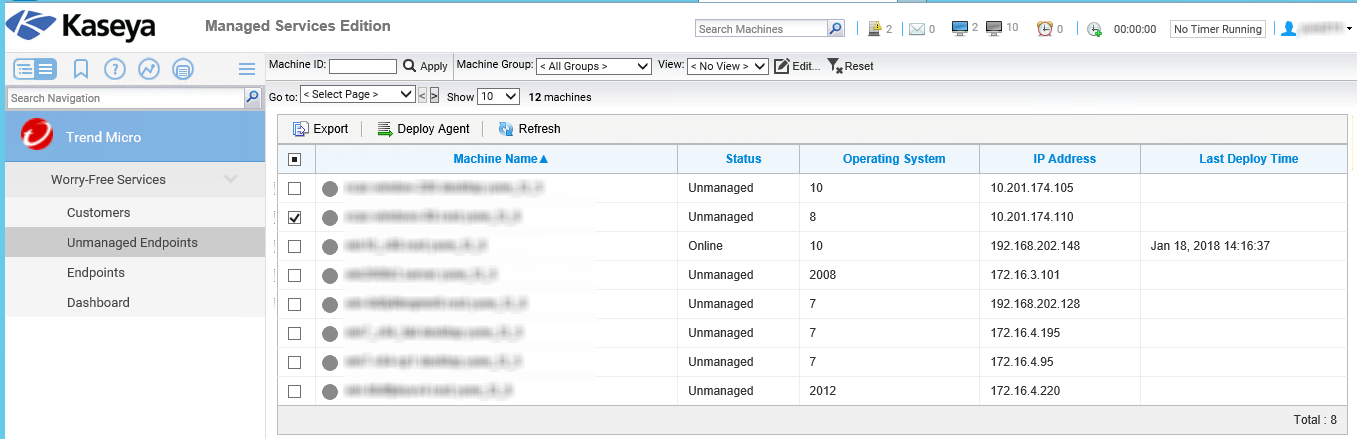Click the envelope messages icon
This screenshot has height=439, width=1357.
point(916,29)
